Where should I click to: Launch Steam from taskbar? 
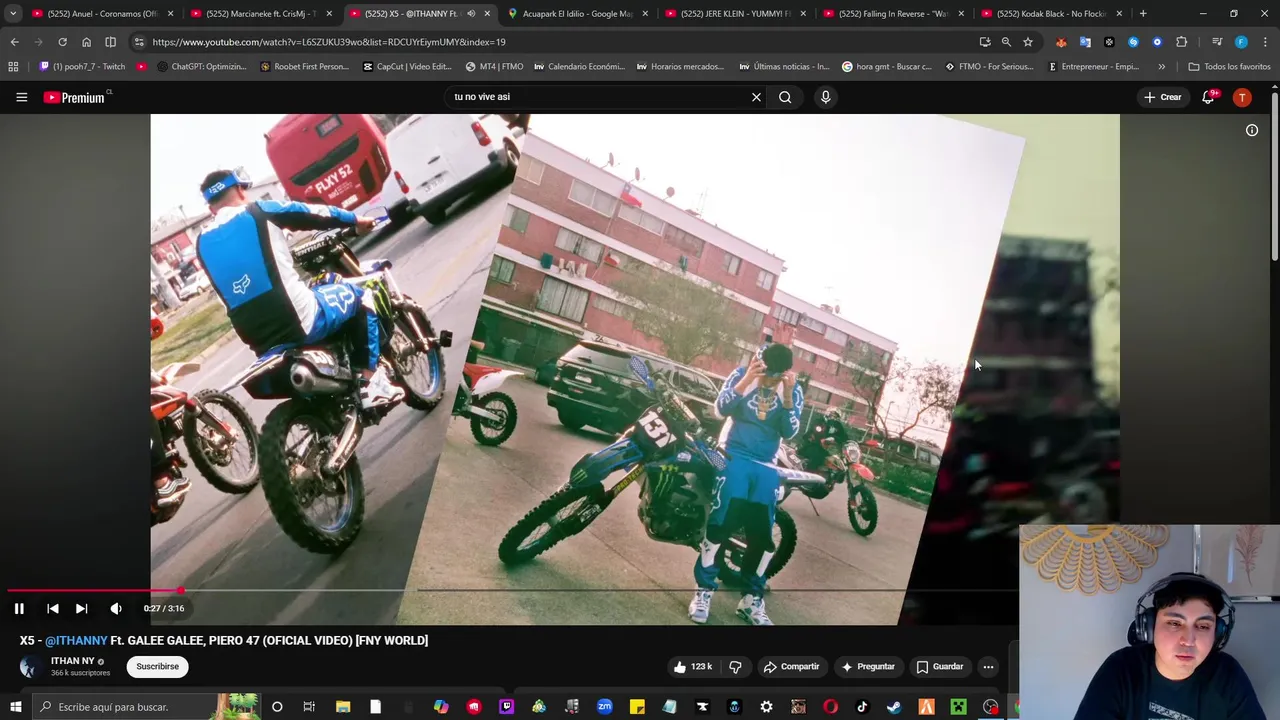point(894,707)
